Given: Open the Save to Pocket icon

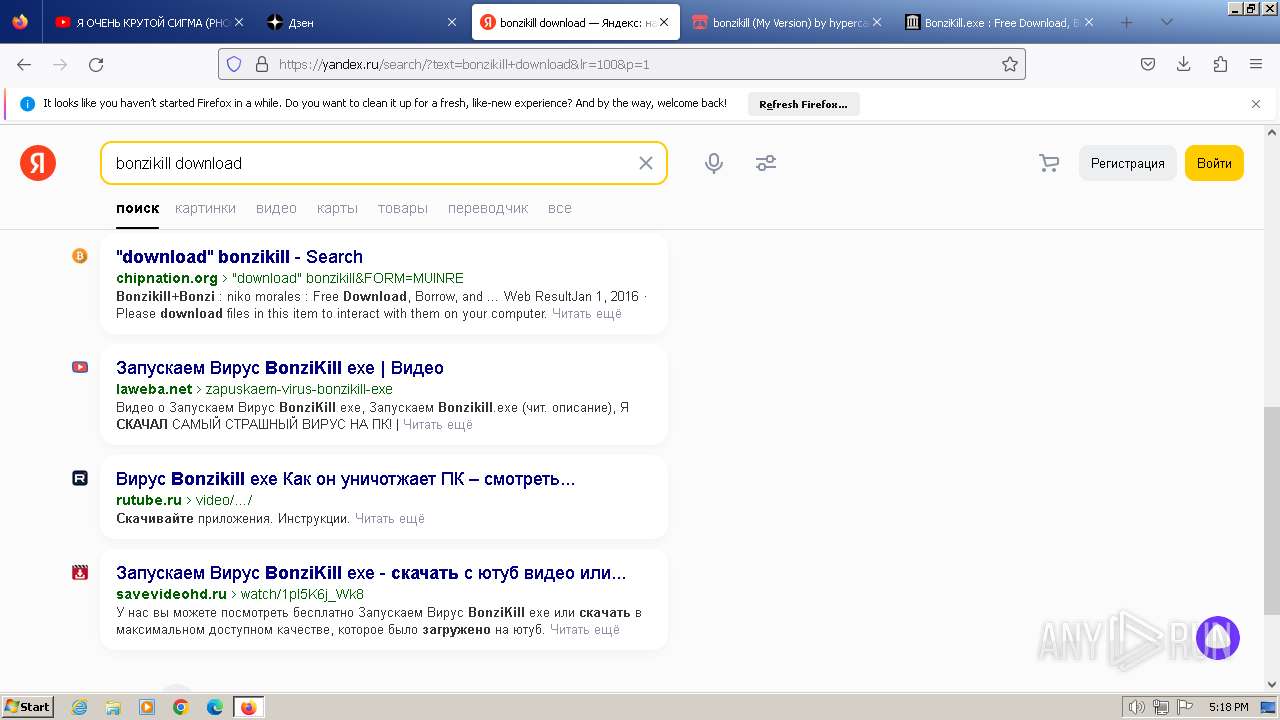Looking at the screenshot, I should tap(1148, 64).
